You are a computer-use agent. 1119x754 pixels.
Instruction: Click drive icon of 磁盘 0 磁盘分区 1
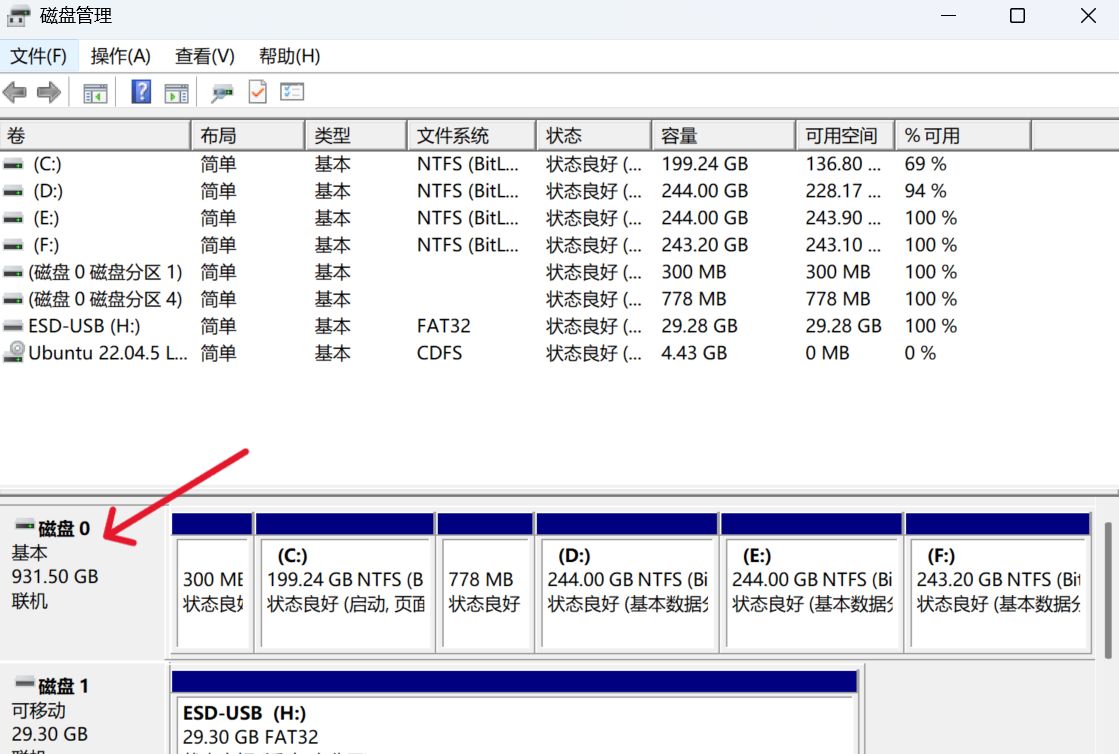coord(13,273)
